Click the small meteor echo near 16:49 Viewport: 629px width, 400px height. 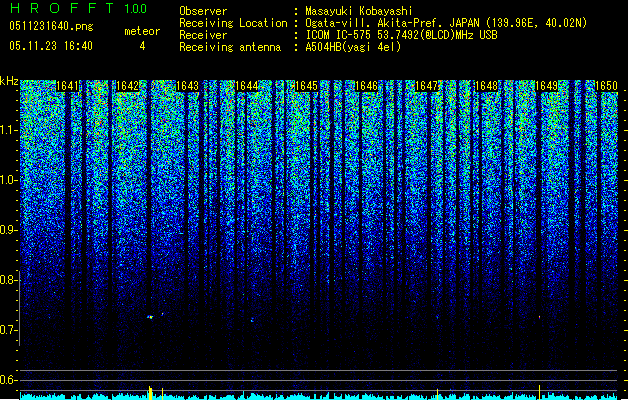pos(540,317)
